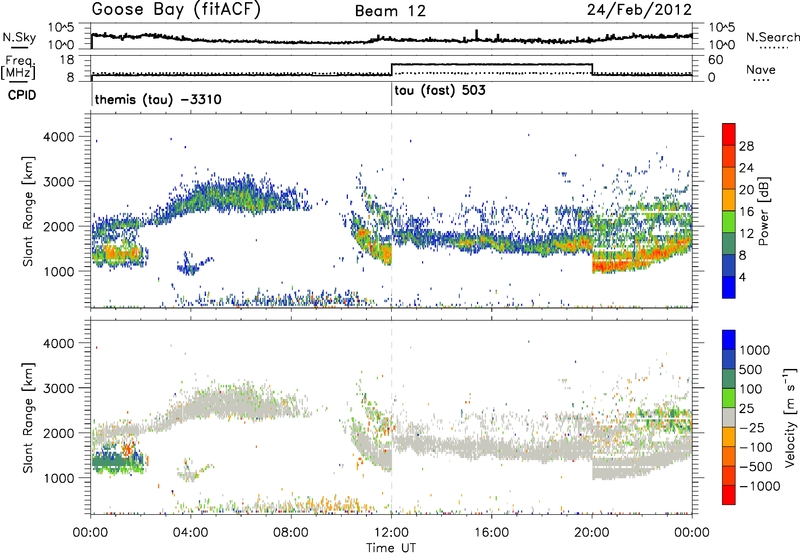The height and width of the screenshot is (554, 800).
Task: Click the velocity panel 'Slant Range [km]' label
Action: click(28, 417)
